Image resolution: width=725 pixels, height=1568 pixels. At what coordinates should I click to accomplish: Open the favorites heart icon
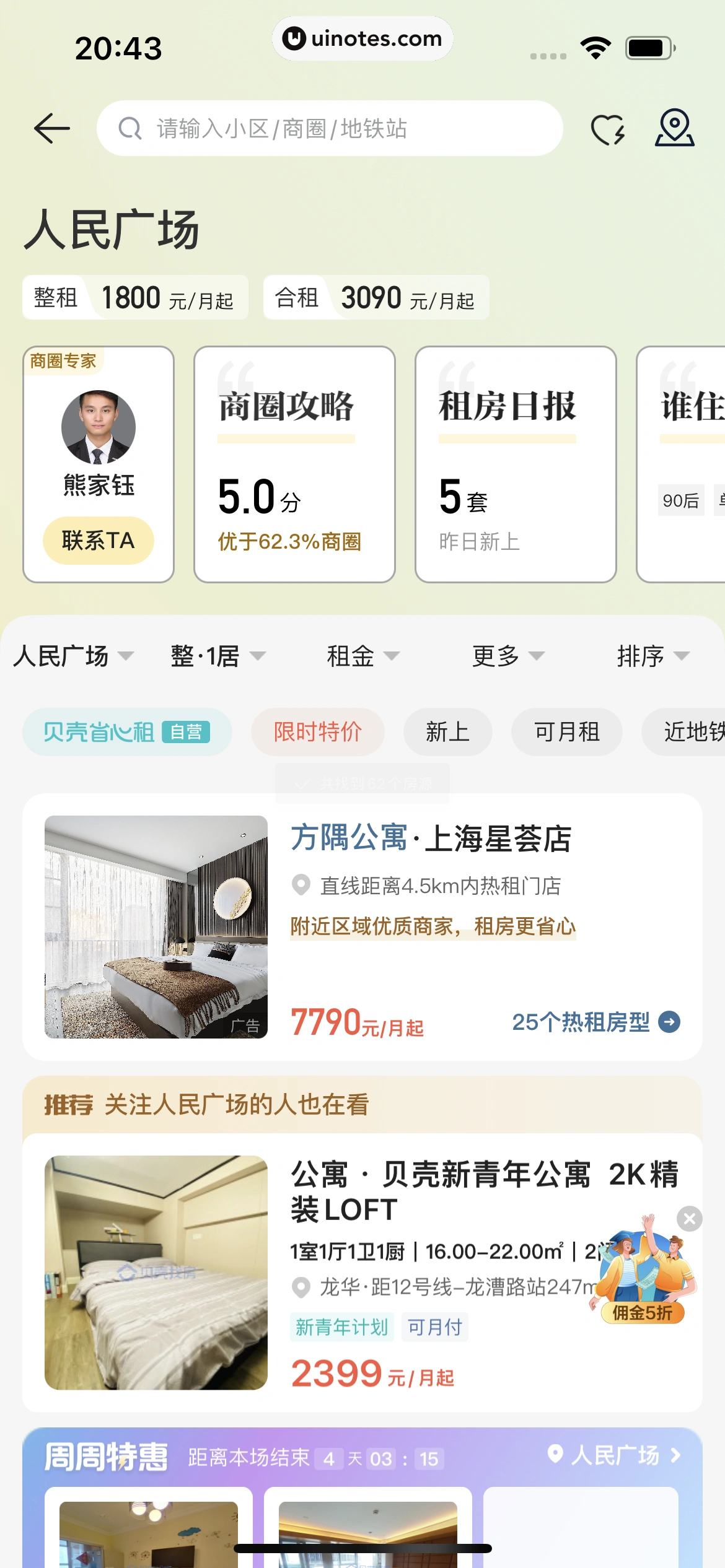607,129
